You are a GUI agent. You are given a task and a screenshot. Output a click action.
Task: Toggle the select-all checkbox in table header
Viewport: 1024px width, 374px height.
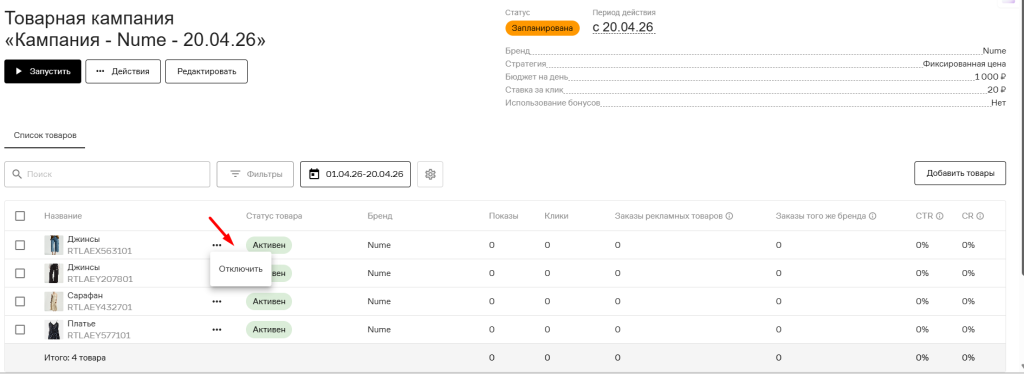click(20, 216)
